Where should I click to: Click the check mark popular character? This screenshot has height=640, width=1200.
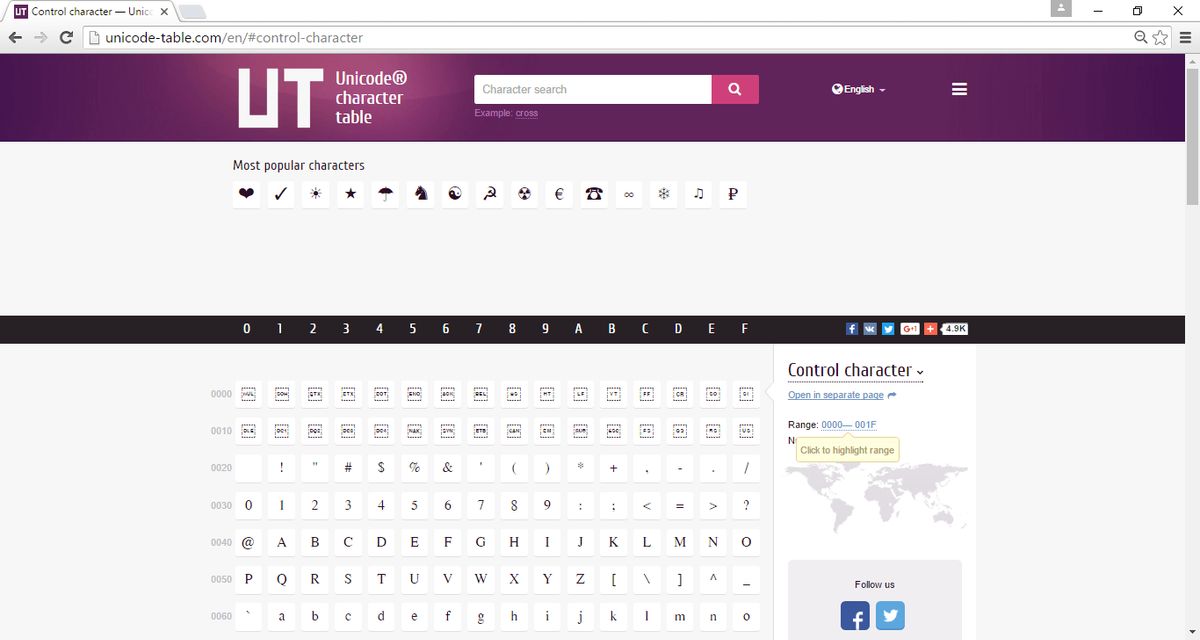[281, 194]
